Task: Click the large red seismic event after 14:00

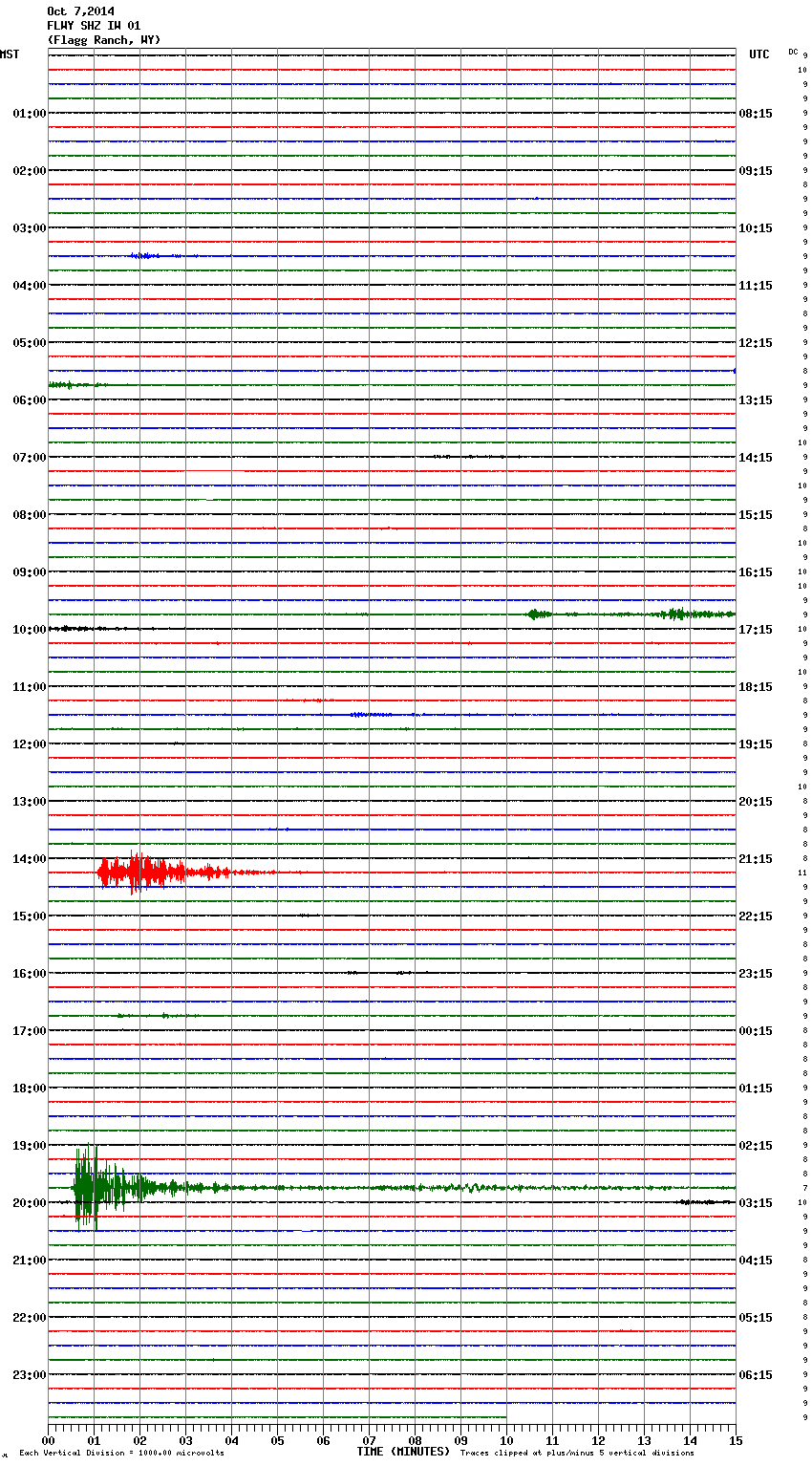Action: [162, 872]
